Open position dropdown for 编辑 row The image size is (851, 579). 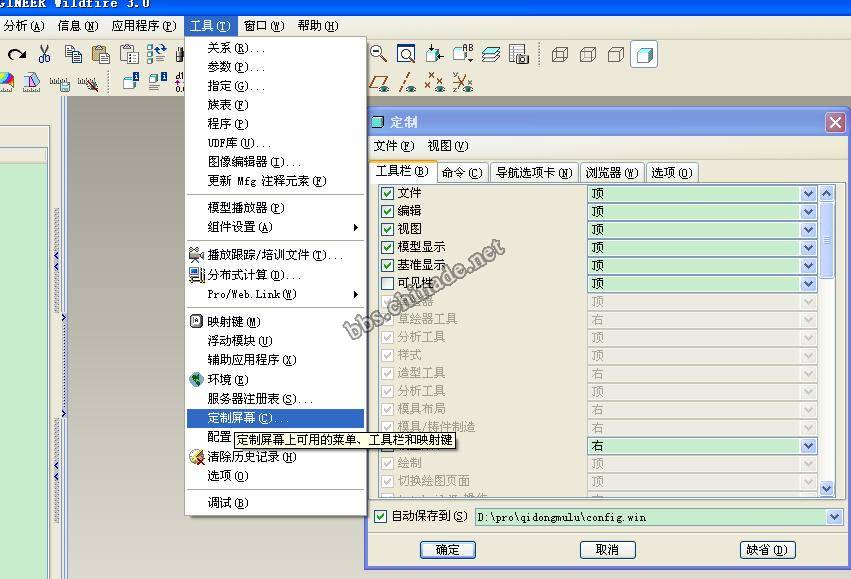pyautogui.click(x=808, y=211)
